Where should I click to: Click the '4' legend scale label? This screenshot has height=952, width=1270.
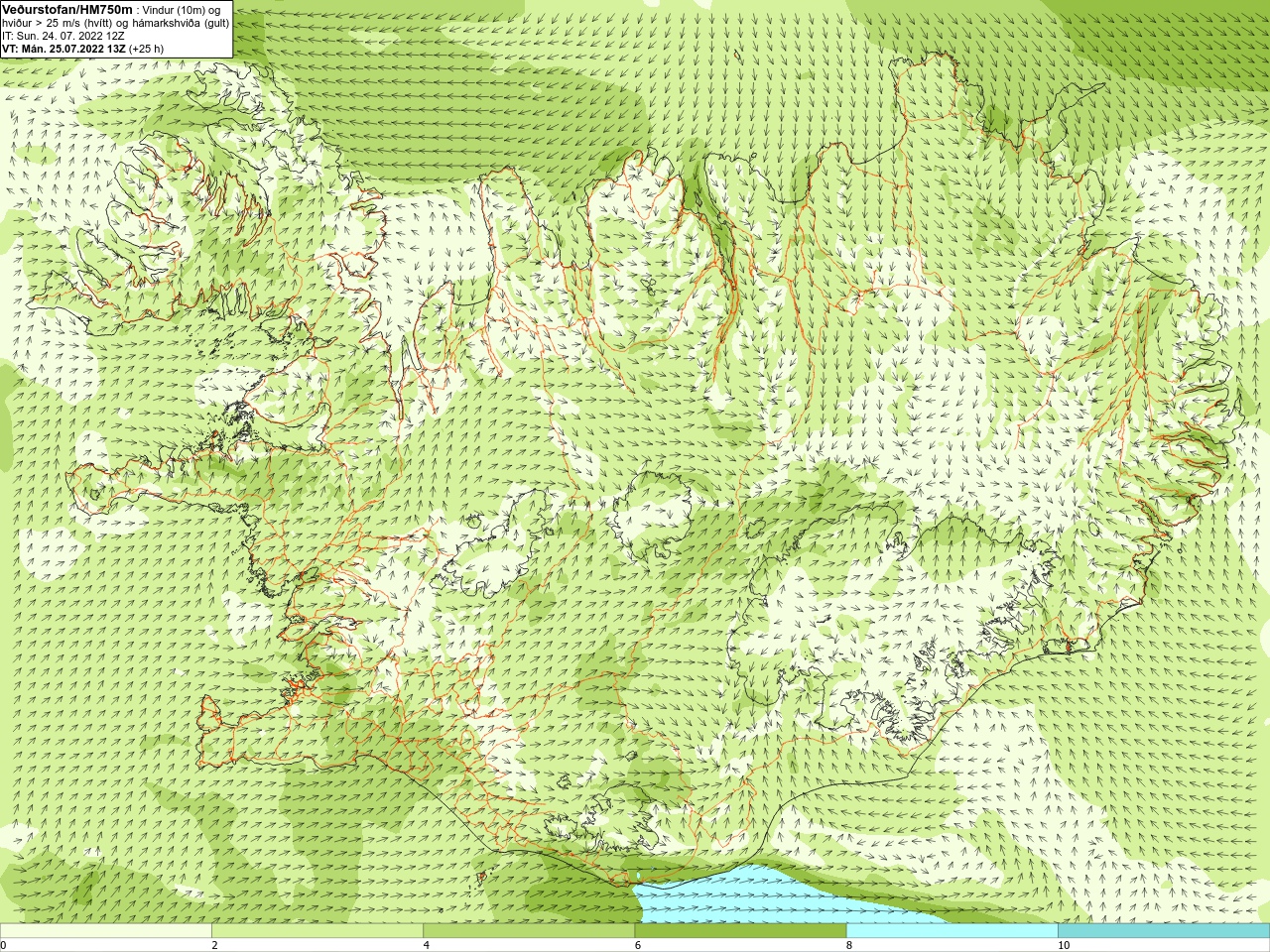tap(427, 945)
